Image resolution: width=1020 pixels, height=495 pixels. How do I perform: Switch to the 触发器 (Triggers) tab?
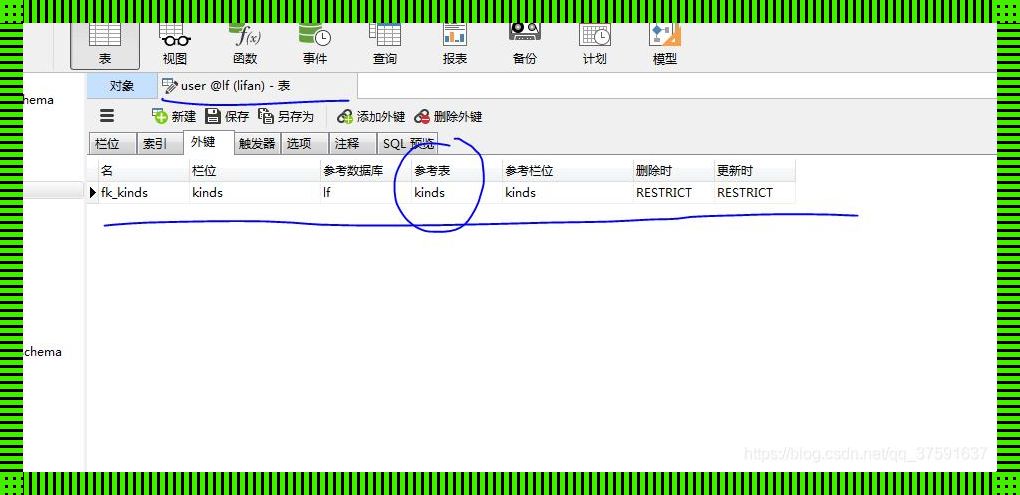[258, 144]
